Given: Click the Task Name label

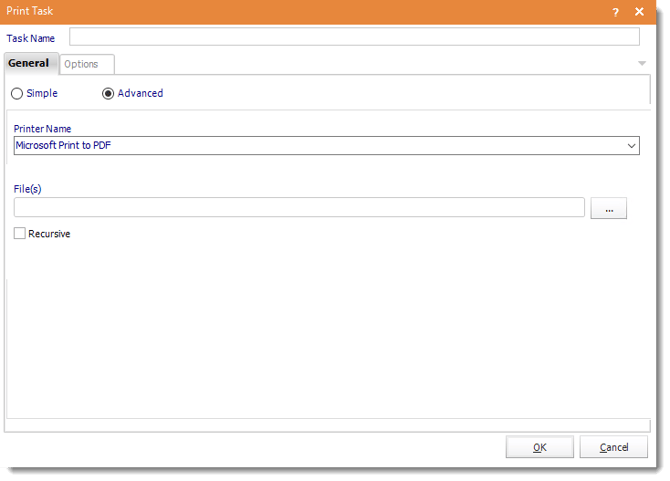Looking at the screenshot, I should pos(31,38).
